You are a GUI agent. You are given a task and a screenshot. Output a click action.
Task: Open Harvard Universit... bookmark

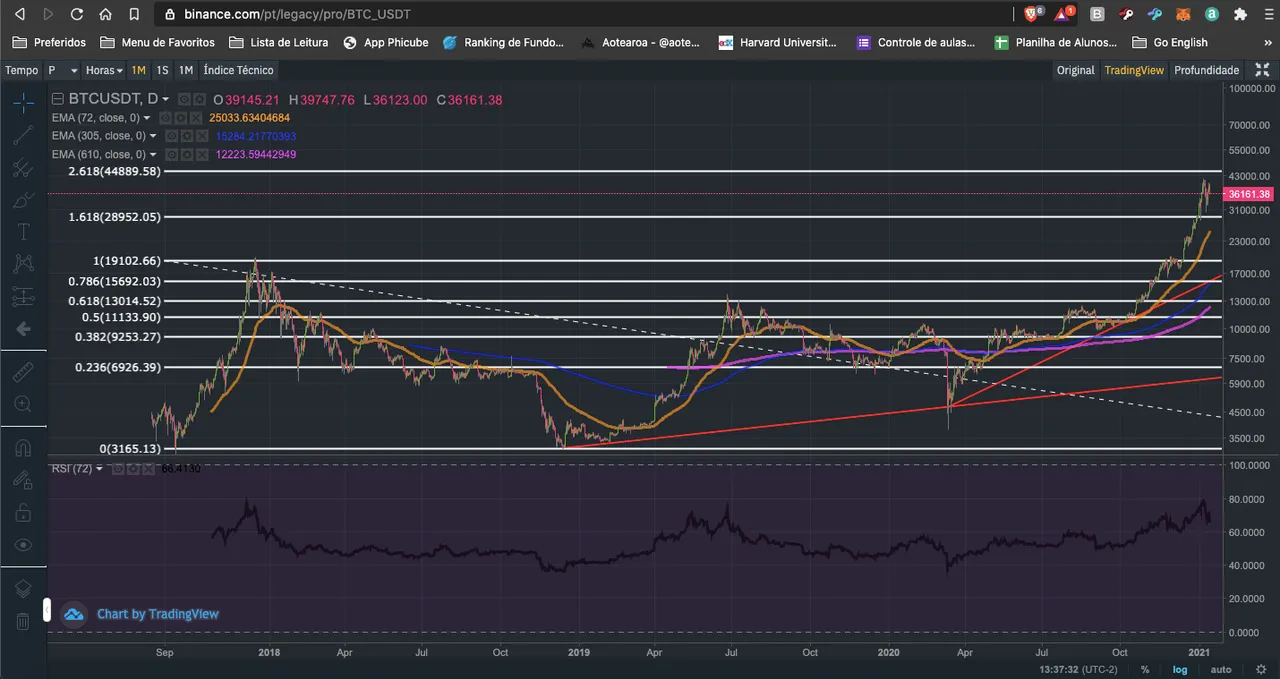777,42
